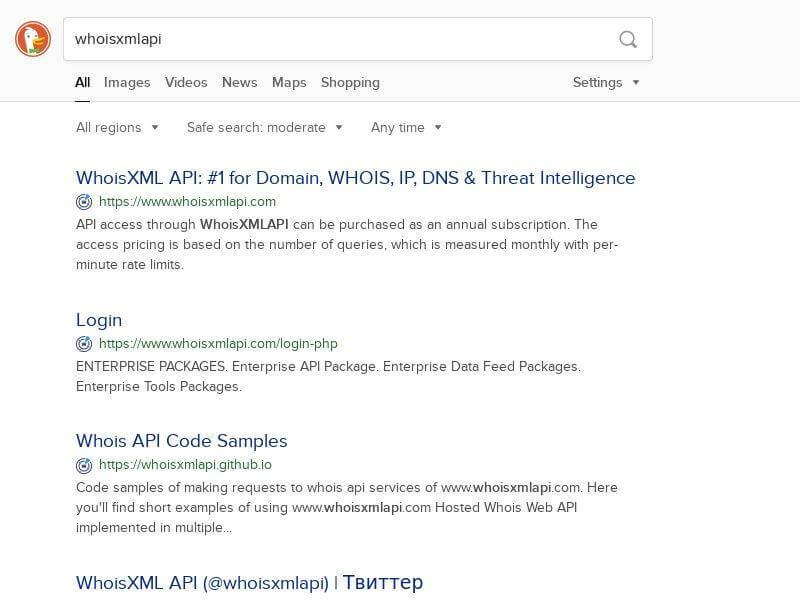Open the Login search result title
The width and height of the screenshot is (800, 600).
[99, 320]
